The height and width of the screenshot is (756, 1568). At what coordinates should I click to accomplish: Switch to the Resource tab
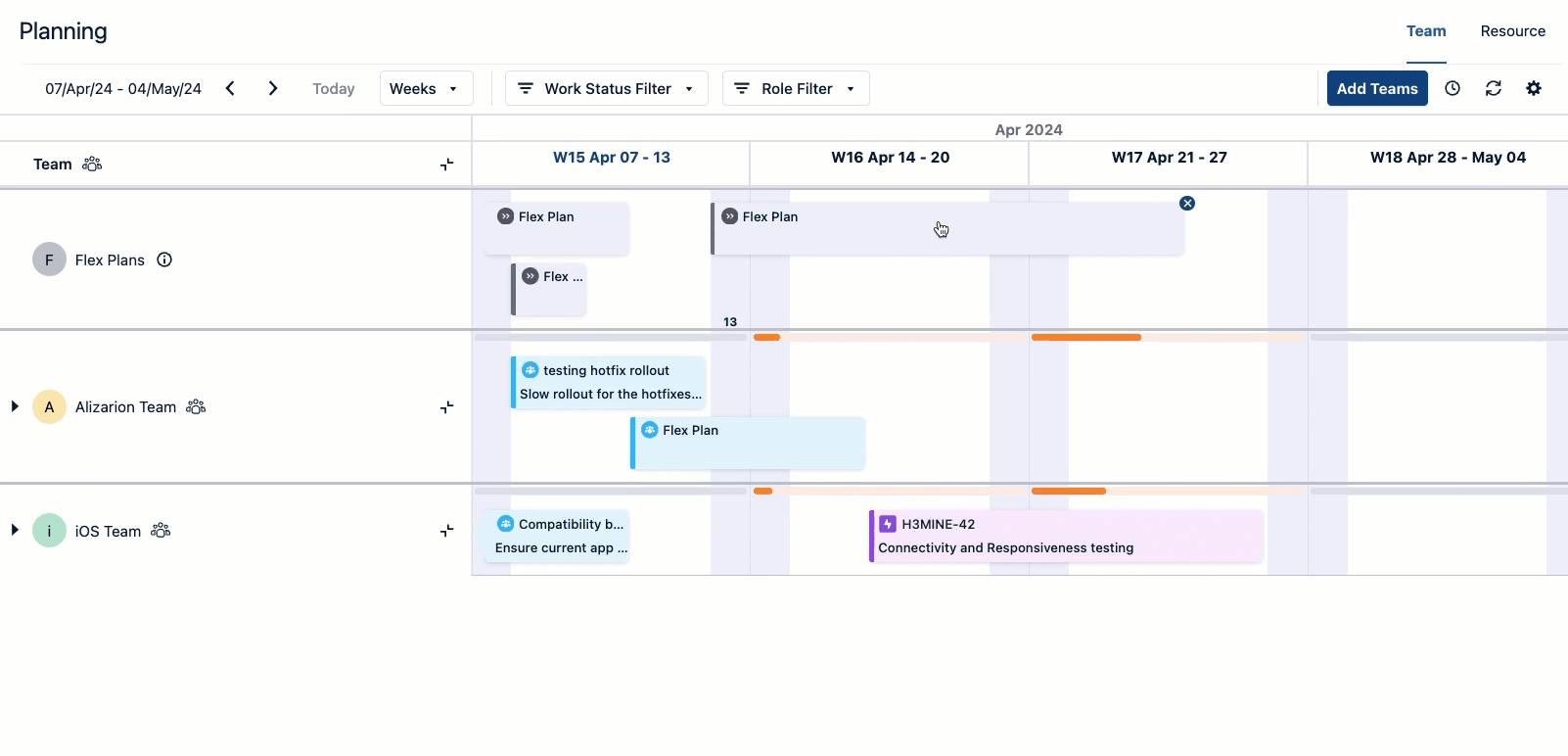1512,31
